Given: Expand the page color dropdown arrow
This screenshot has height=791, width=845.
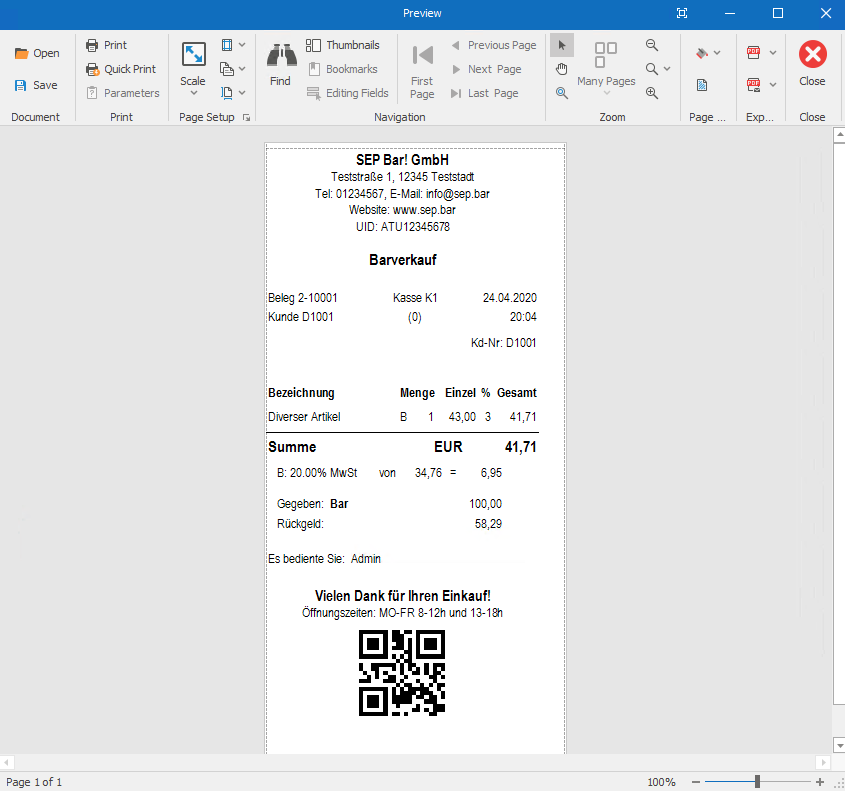Looking at the screenshot, I should [717, 53].
